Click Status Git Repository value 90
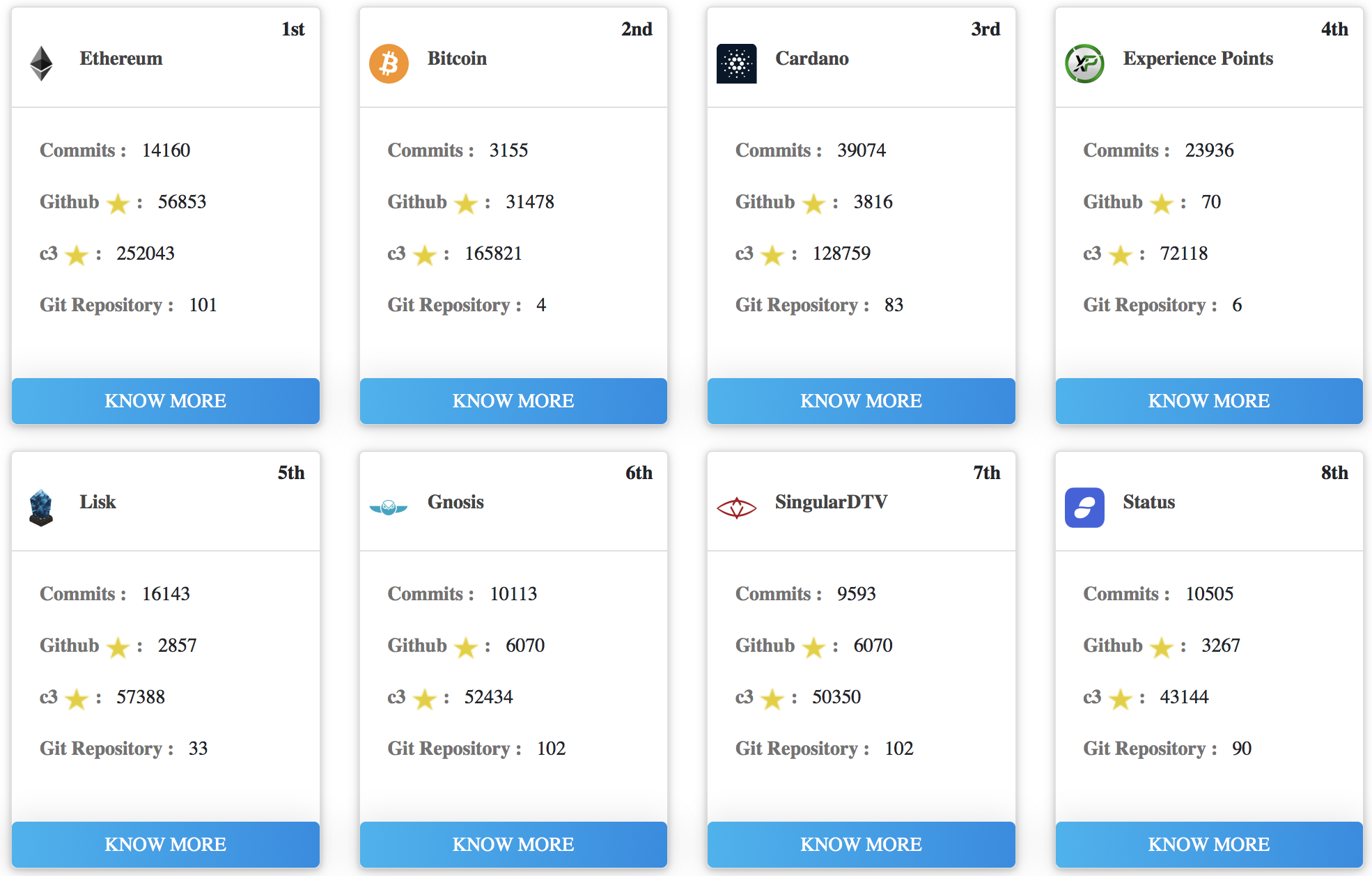 coord(1242,749)
